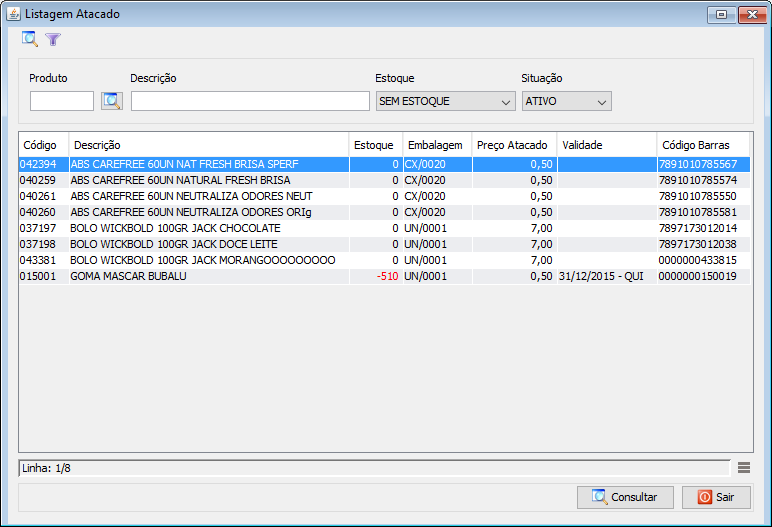The image size is (772, 527).
Task: Sort by Código column header
Action: [43, 145]
